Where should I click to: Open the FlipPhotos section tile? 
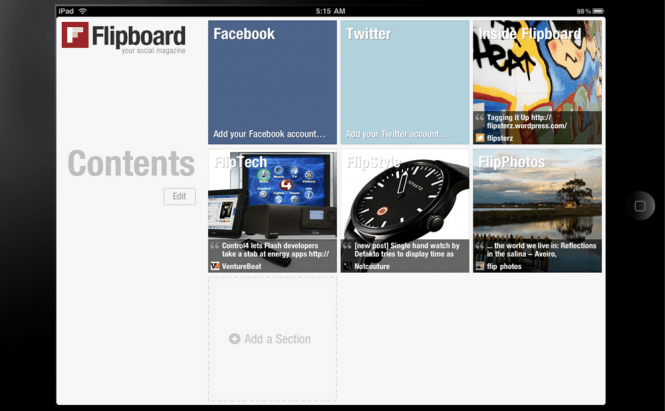(537, 210)
